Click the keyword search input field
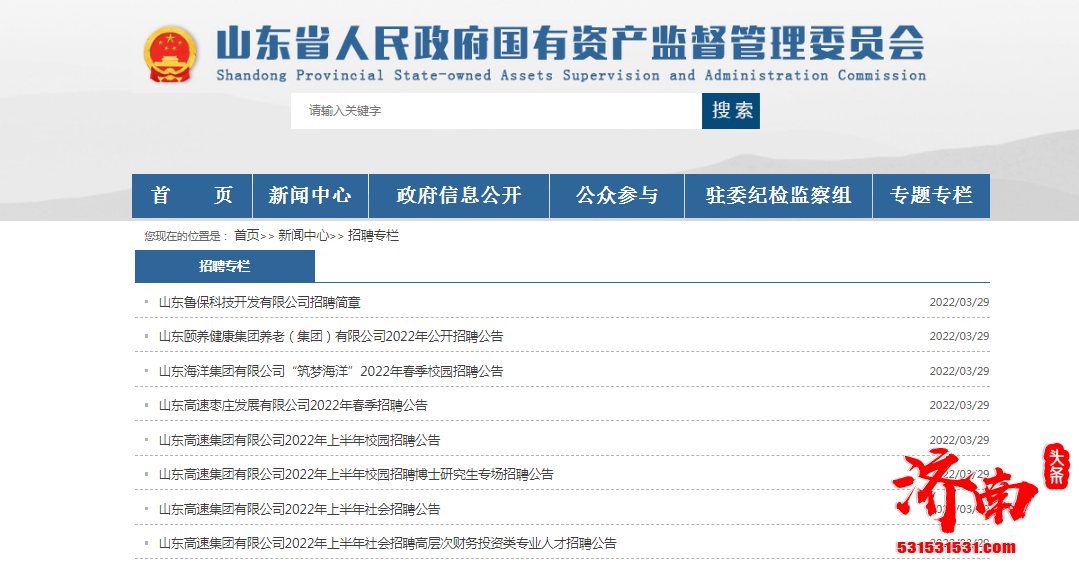Image resolution: width=1079 pixels, height=563 pixels. pos(496,111)
